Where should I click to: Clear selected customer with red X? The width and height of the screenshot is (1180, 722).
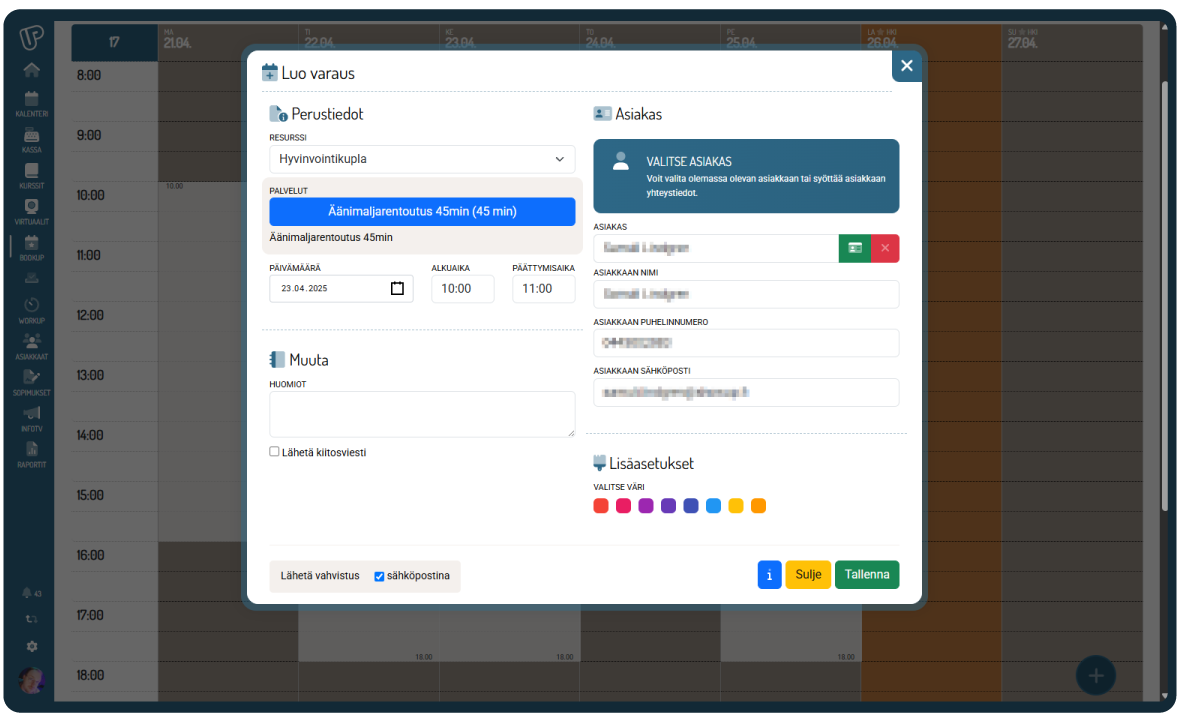(x=885, y=248)
